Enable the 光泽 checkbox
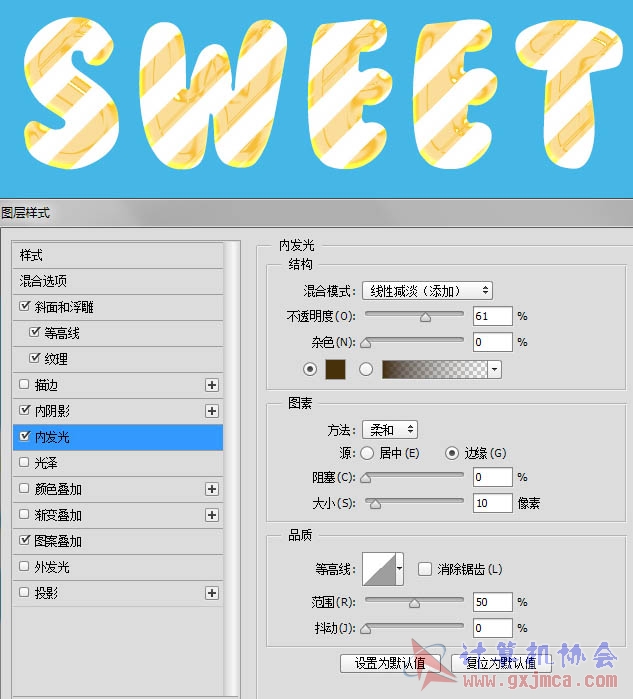 coord(25,462)
